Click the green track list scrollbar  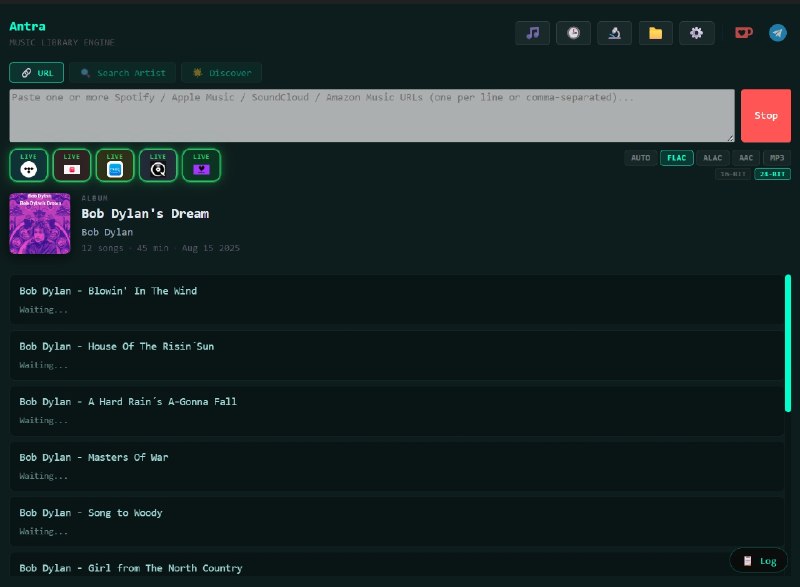pyautogui.click(x=788, y=343)
